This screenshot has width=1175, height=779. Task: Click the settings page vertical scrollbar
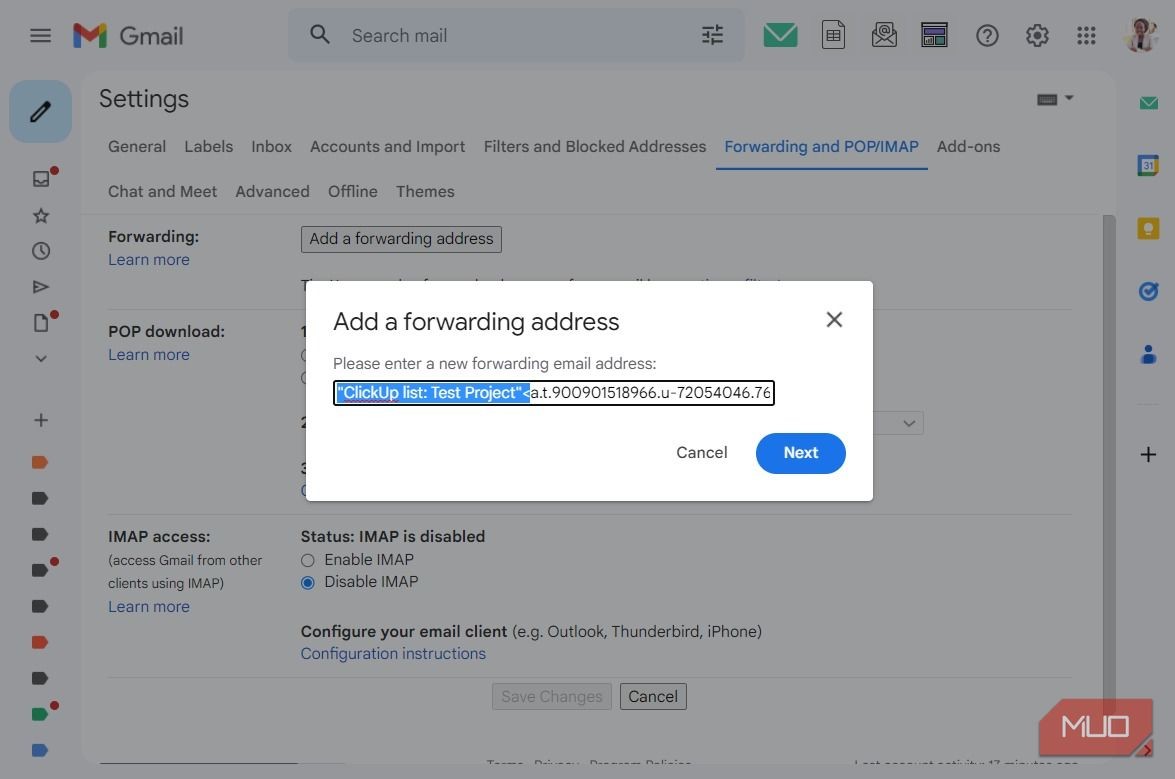[1109, 464]
